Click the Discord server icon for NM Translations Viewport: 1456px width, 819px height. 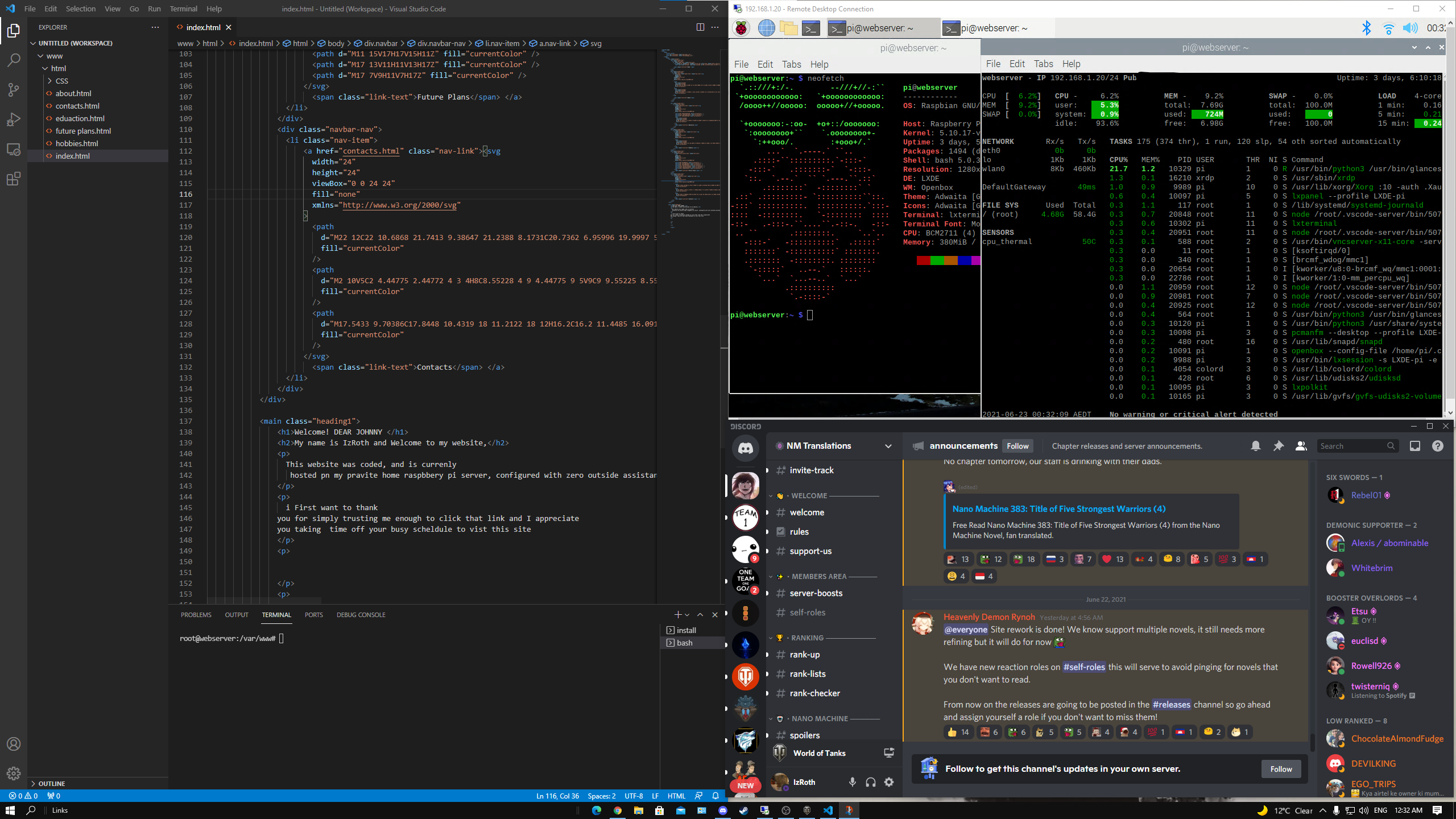pyautogui.click(x=745, y=485)
